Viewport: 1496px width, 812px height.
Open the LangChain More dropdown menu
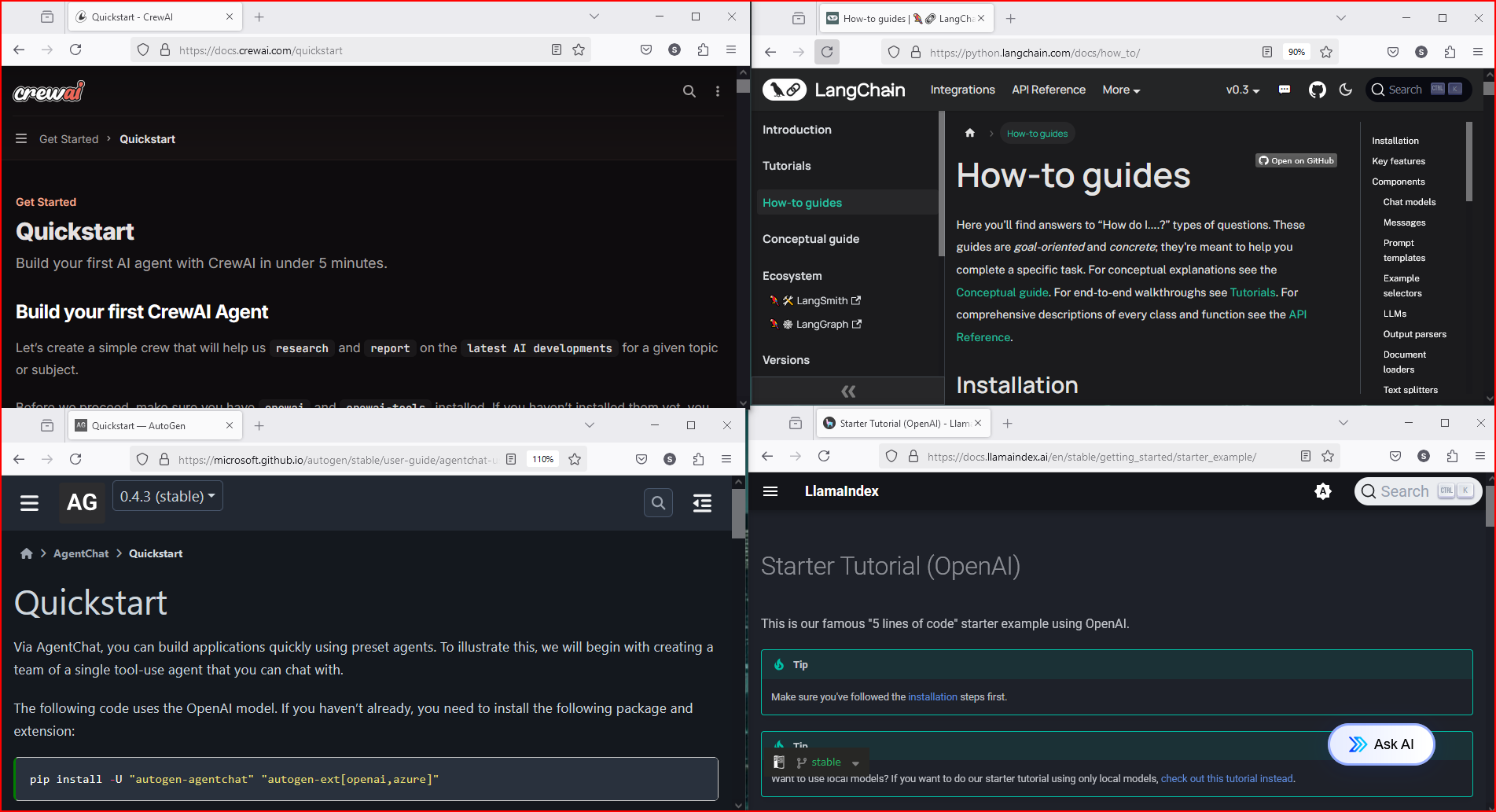(x=1120, y=90)
